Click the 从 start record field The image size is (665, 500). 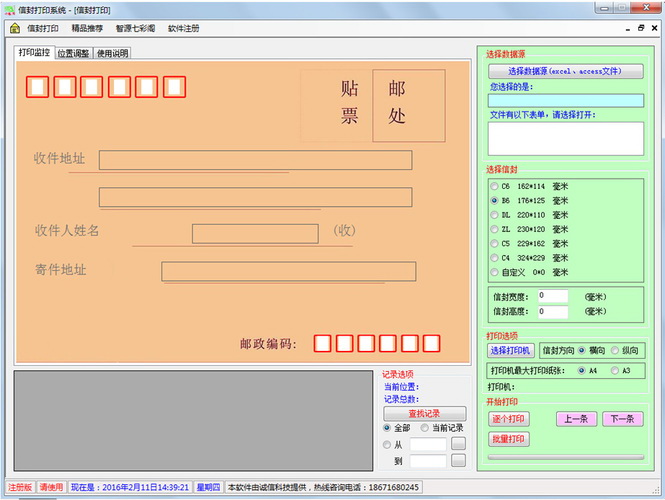tap(428, 444)
